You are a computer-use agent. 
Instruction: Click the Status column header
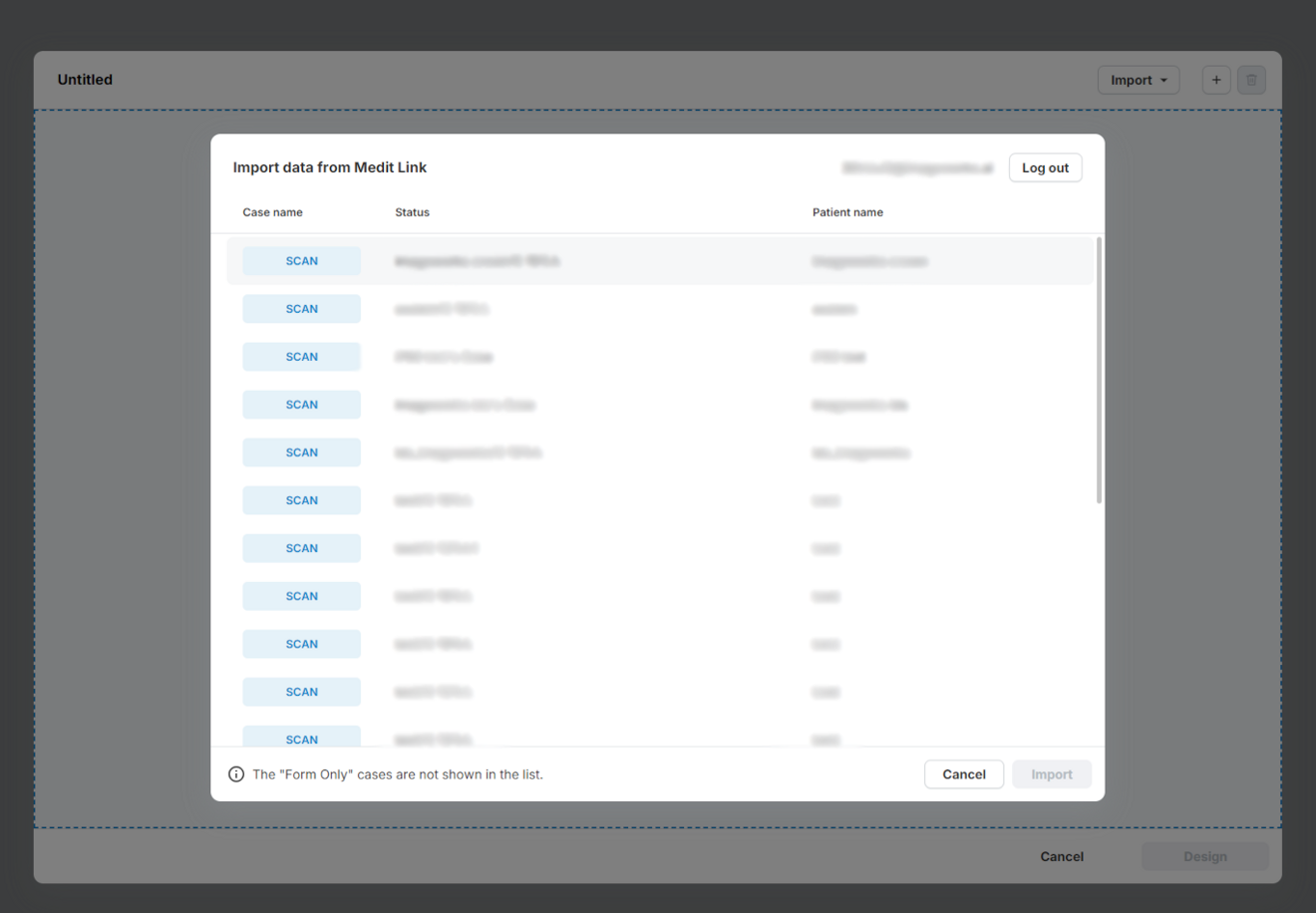click(412, 212)
